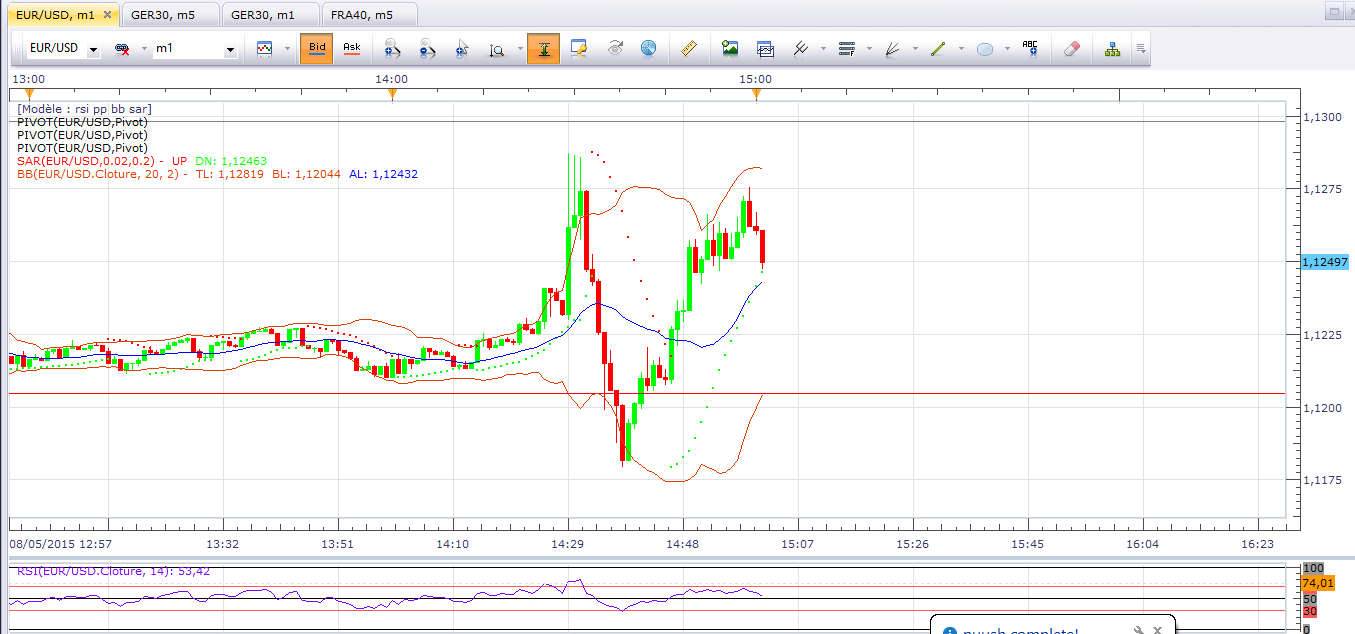Click the 14:00 orange timeline marker
Viewport: 1355px width, 634px height.
click(392, 95)
